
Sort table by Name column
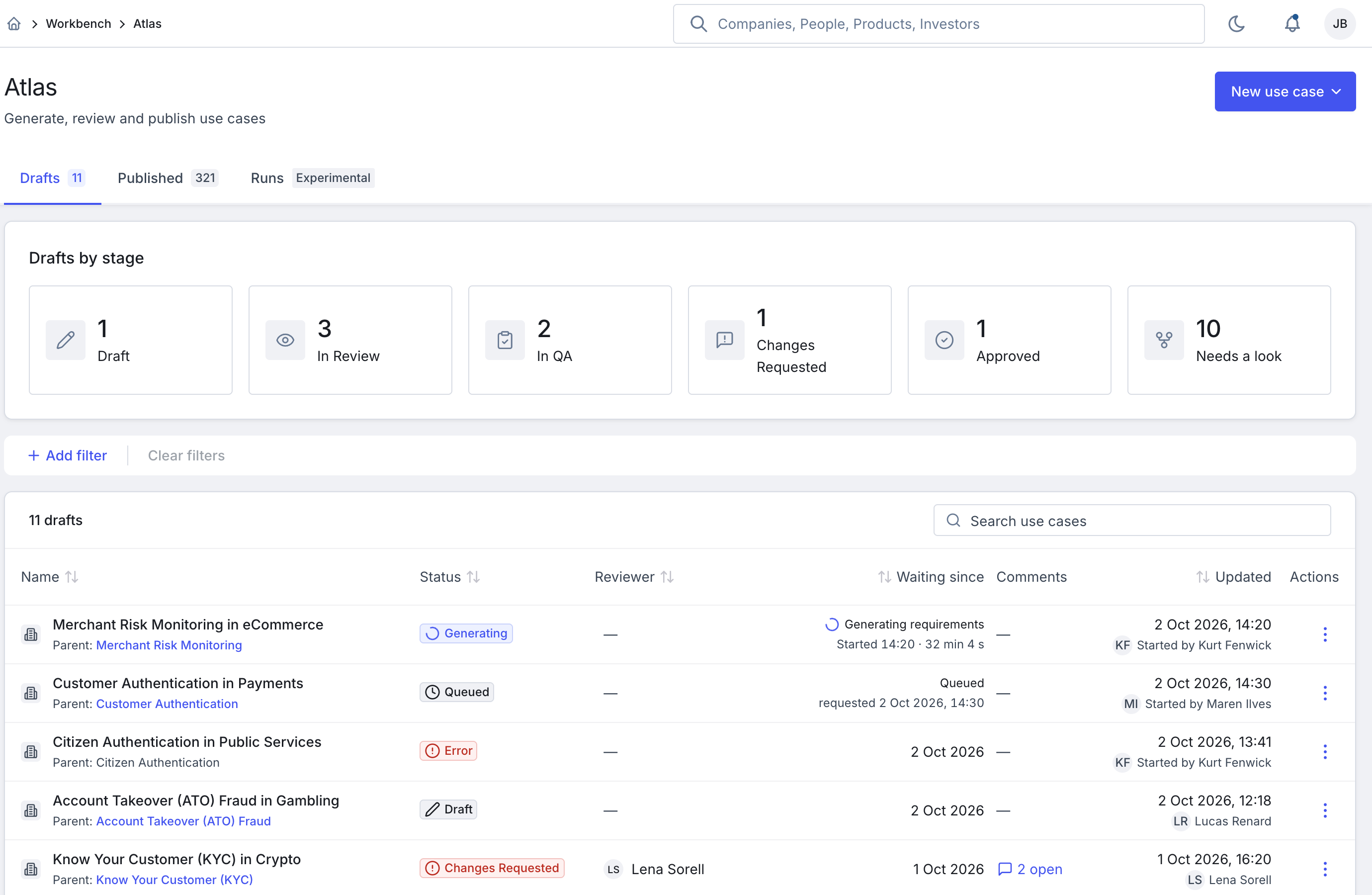pos(50,577)
